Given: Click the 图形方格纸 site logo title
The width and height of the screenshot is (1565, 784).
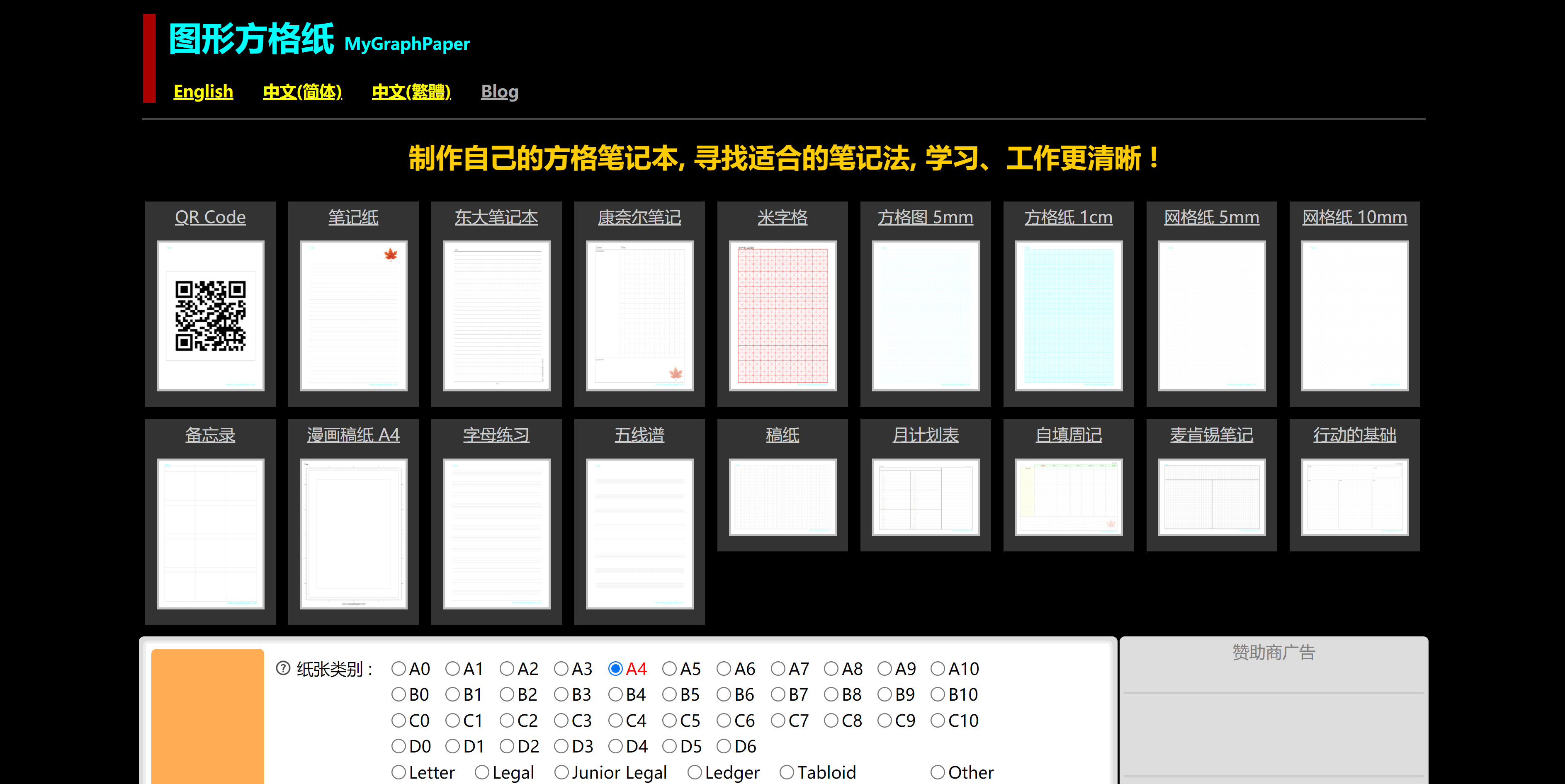Looking at the screenshot, I should click(x=251, y=39).
